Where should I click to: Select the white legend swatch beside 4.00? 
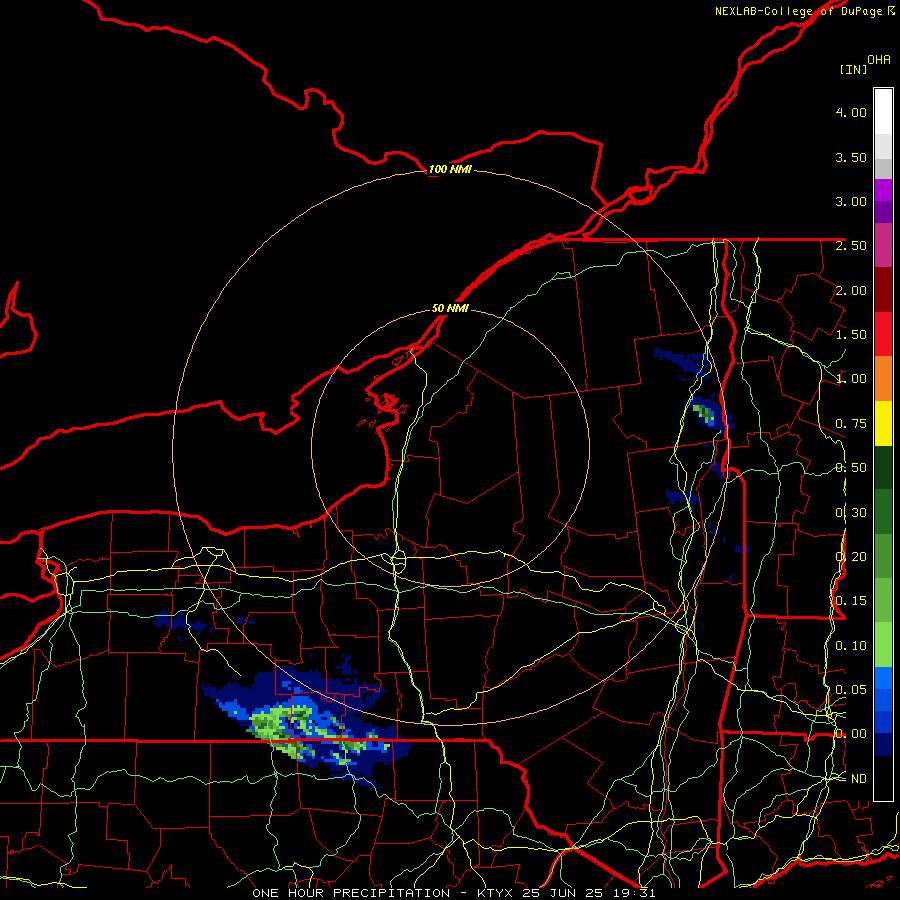(883, 112)
